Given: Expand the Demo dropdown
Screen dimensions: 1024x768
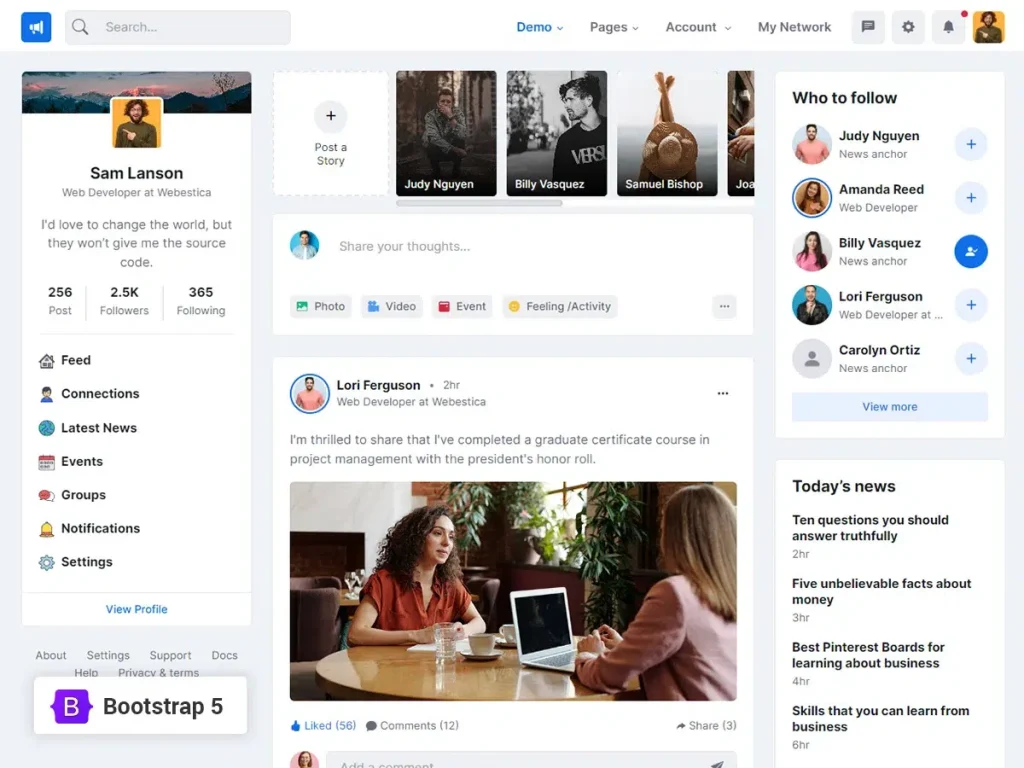Looking at the screenshot, I should click(x=539, y=27).
